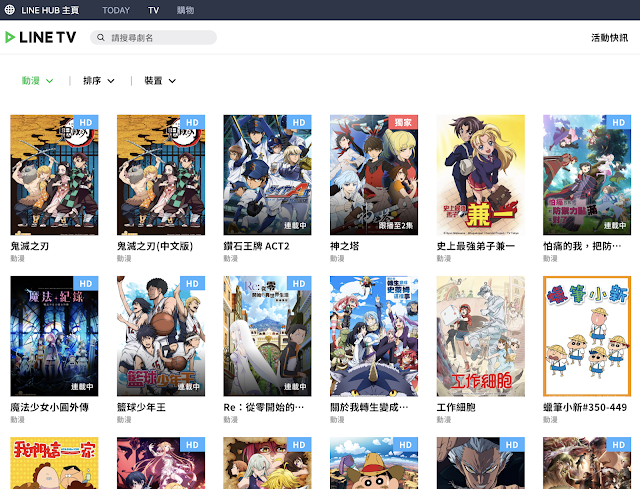Click the 神之塔 title text
The width and height of the screenshot is (640, 489).
click(x=344, y=246)
